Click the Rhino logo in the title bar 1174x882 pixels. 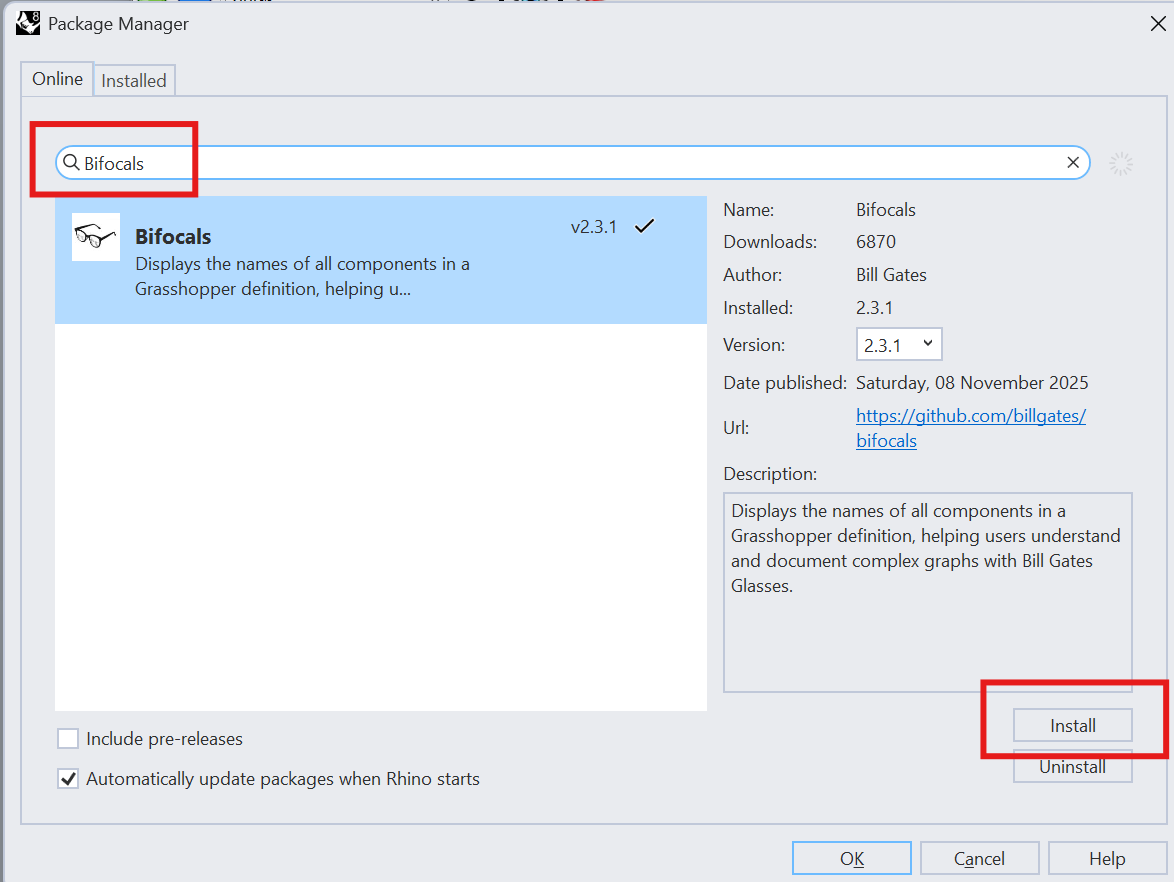coord(28,23)
